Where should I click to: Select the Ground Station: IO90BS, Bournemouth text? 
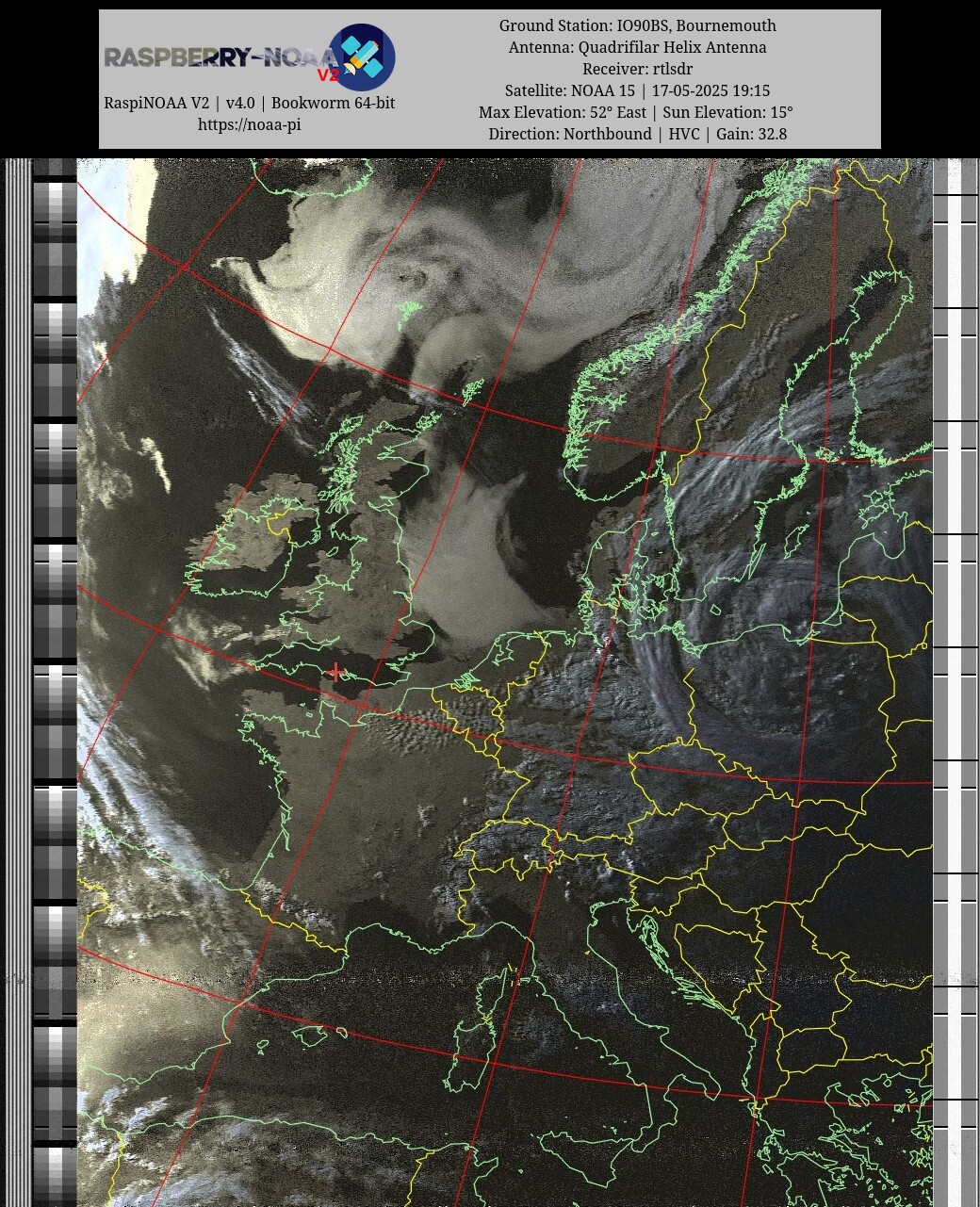coord(638,25)
